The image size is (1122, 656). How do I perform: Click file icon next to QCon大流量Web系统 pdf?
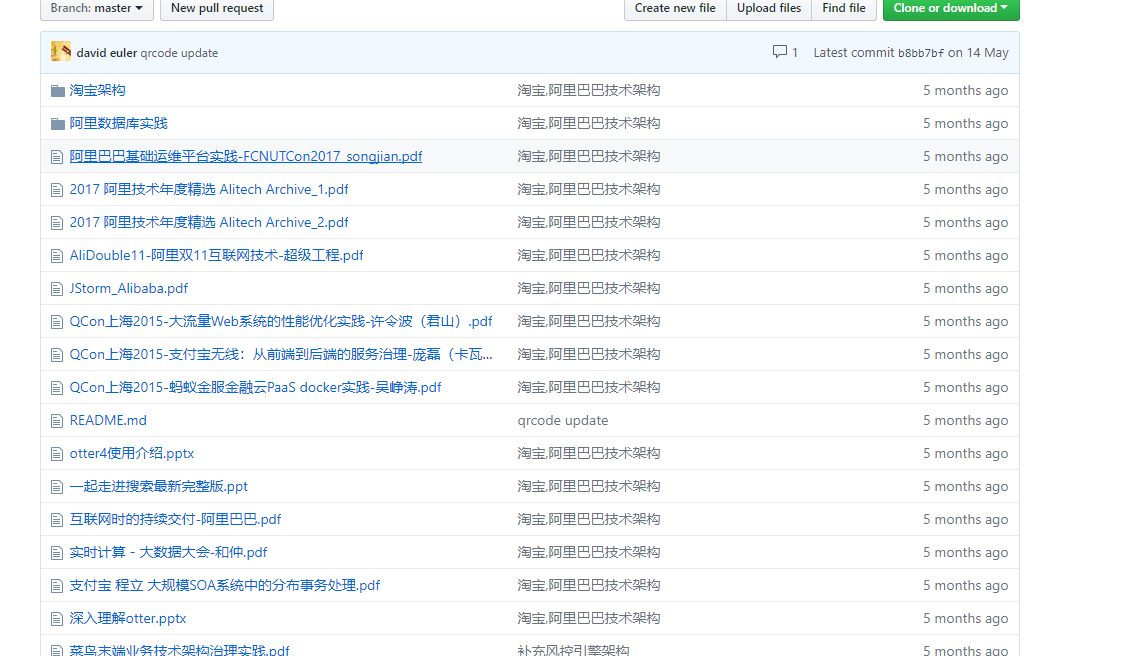57,321
